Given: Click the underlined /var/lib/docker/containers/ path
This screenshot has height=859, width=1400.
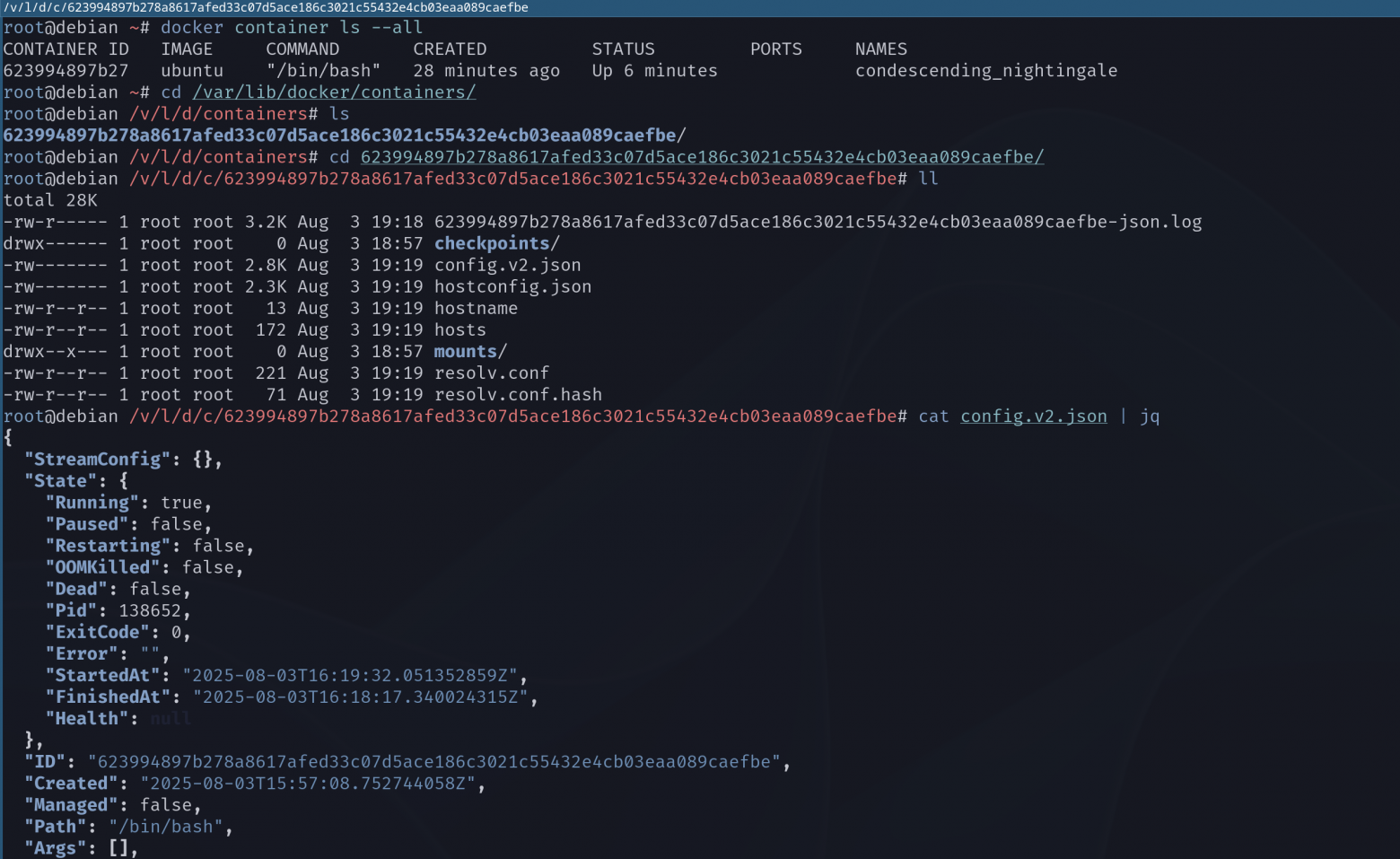Looking at the screenshot, I should 334,92.
